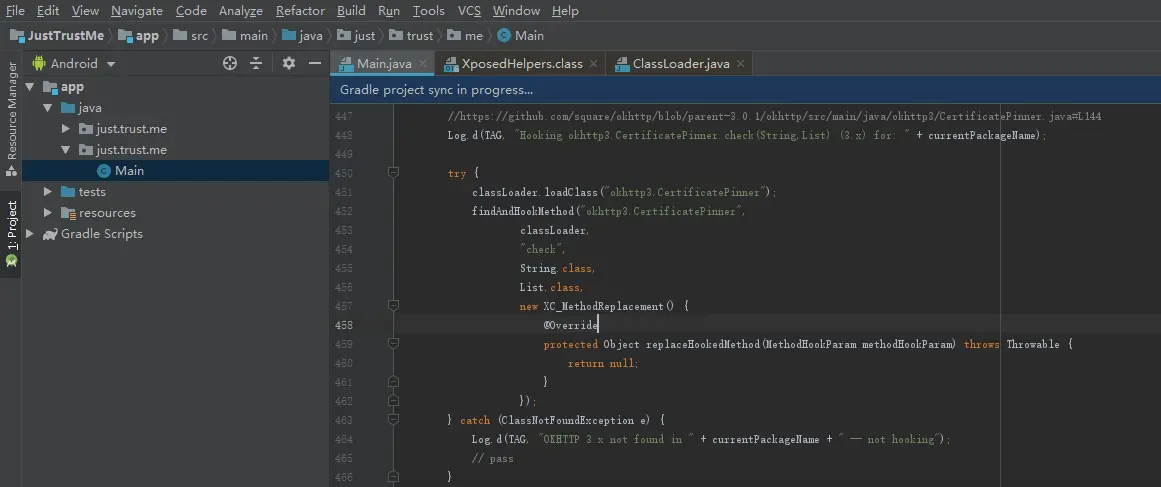Click the Gradle Scripts elephant icon
The image size is (1161, 487).
[x=50, y=234]
